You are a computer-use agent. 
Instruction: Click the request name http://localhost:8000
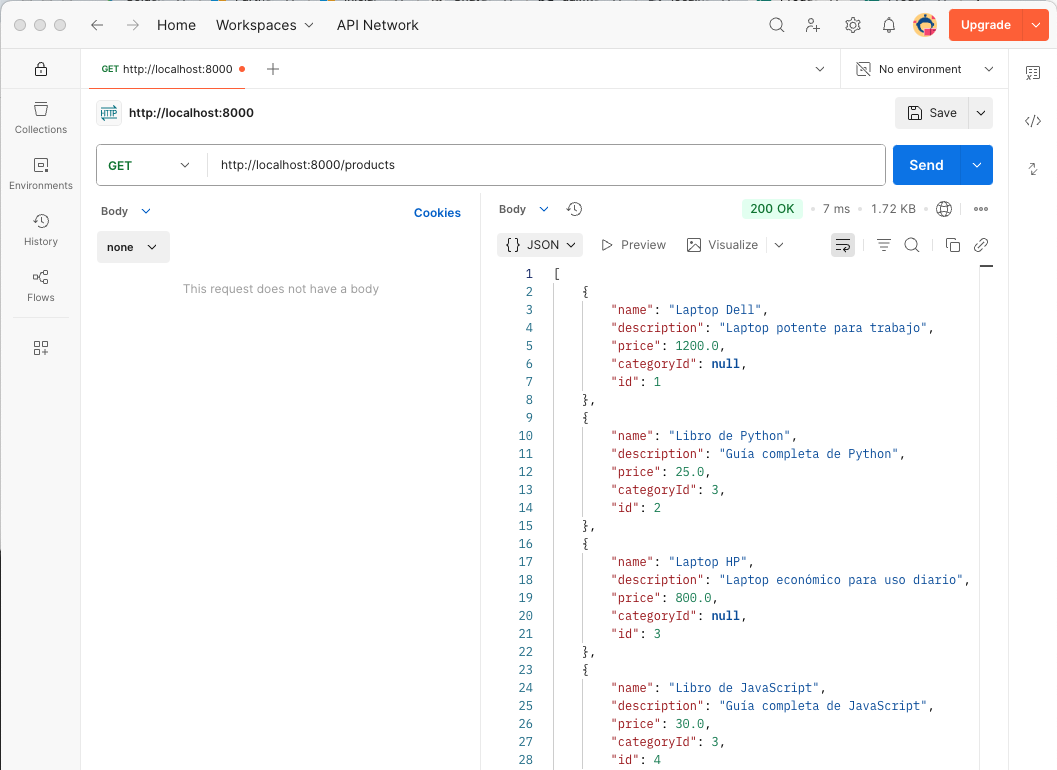pos(191,113)
